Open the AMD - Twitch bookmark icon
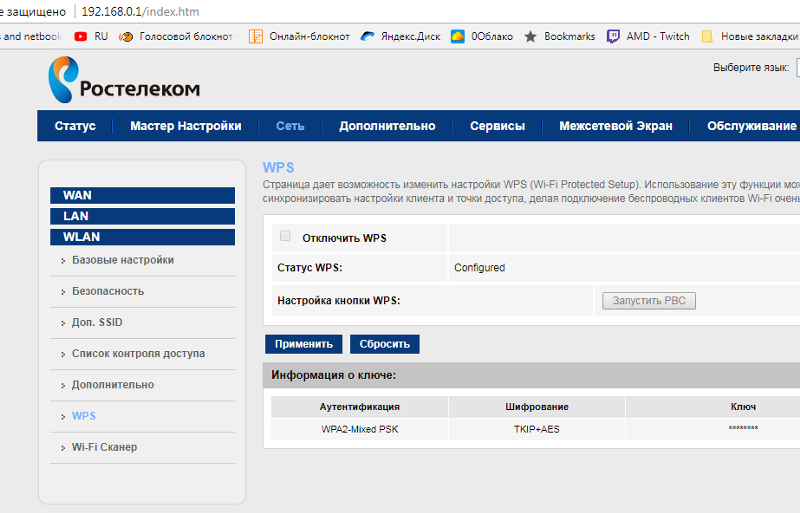The width and height of the screenshot is (800, 513). coord(613,36)
